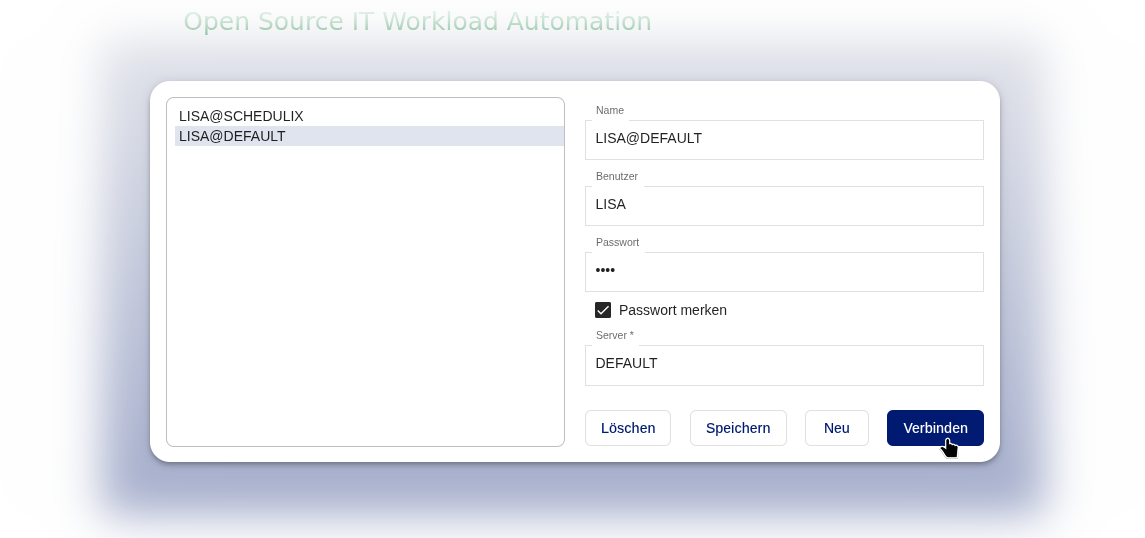Click the small Passwort field label
This screenshot has height=538, width=1145.
click(617, 242)
